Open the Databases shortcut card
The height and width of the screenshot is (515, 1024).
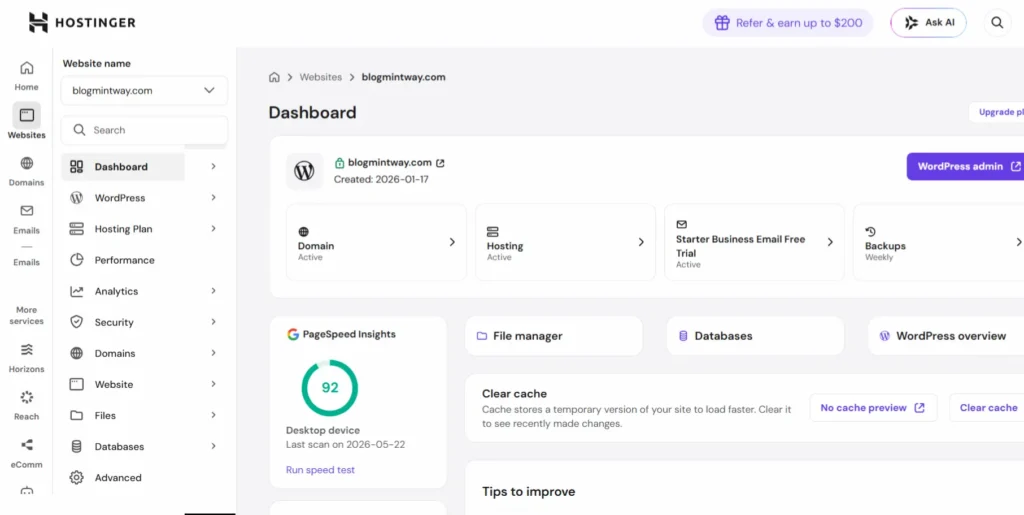click(x=755, y=336)
